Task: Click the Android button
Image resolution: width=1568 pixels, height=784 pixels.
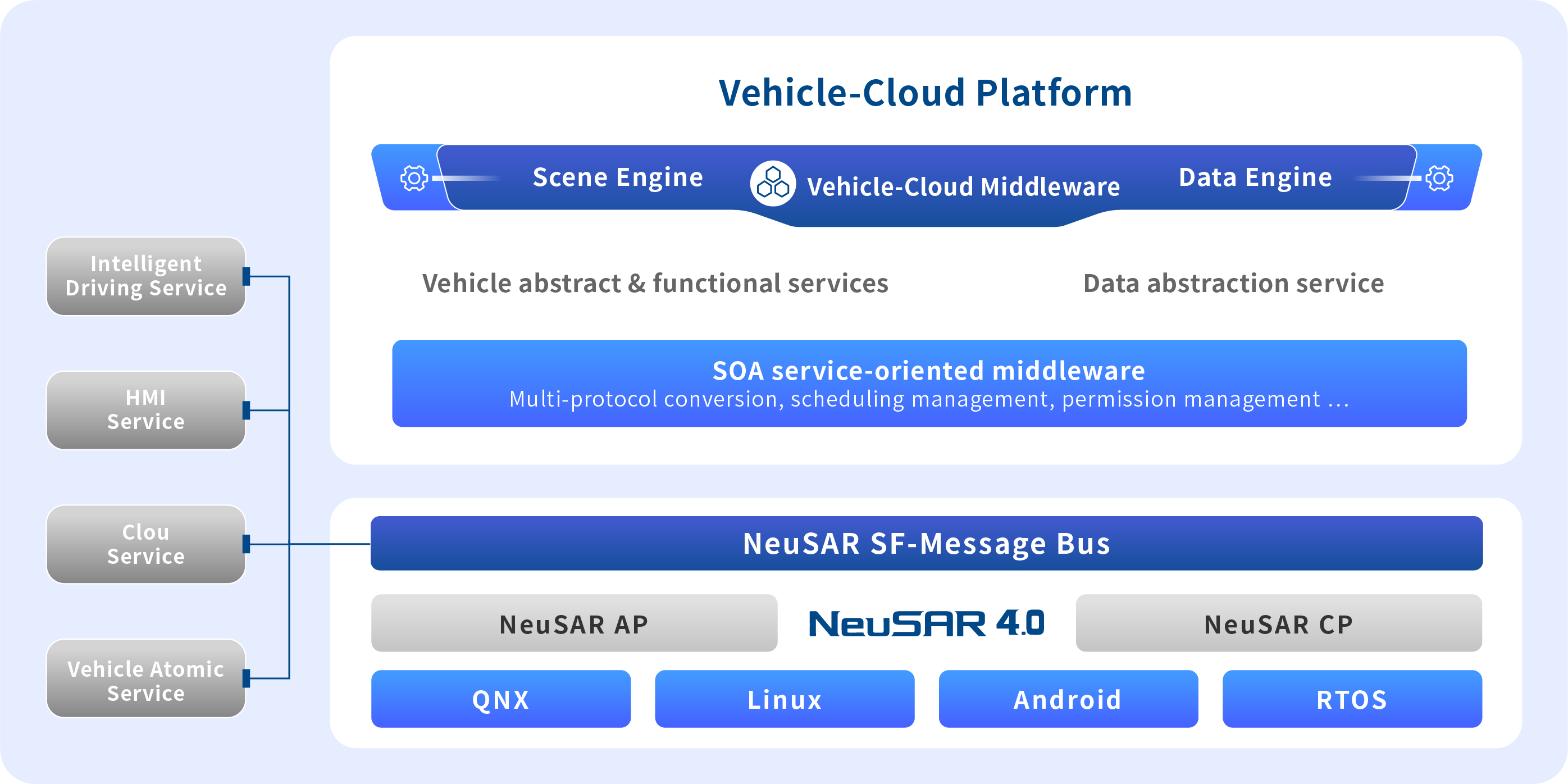Action: tap(1068, 699)
